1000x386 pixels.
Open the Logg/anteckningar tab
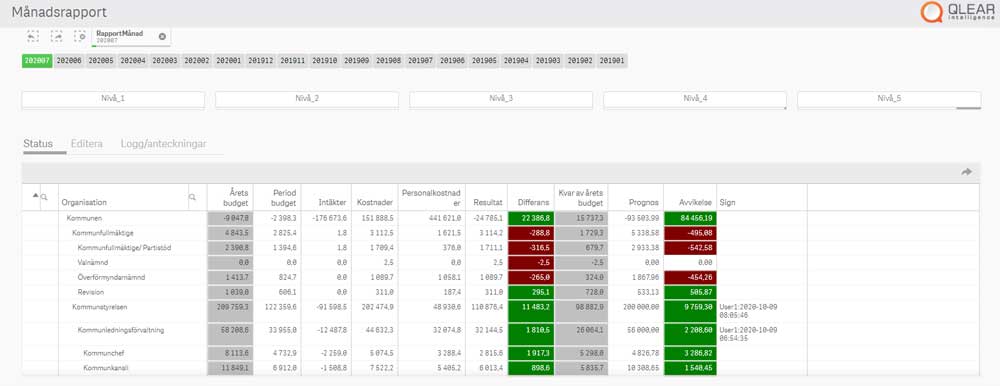tap(163, 144)
